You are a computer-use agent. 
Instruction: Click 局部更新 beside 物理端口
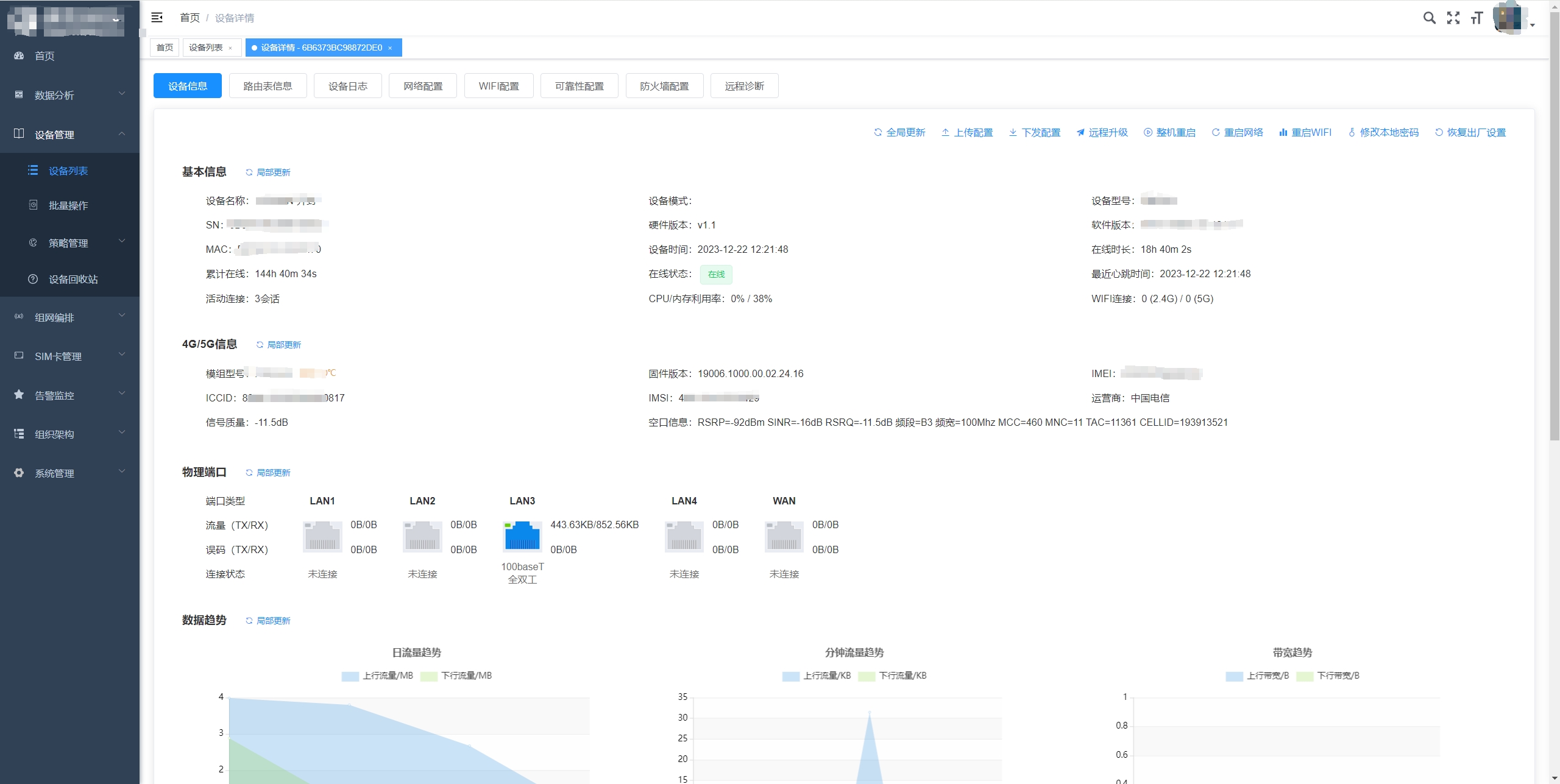coord(268,473)
